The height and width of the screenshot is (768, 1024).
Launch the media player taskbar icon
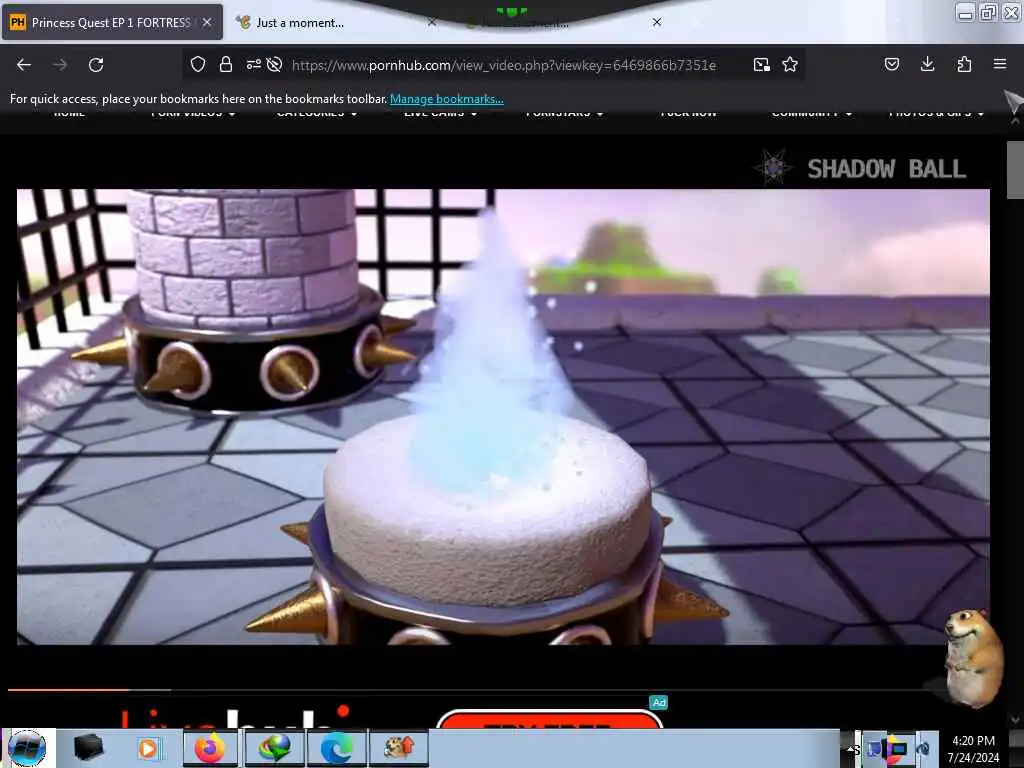point(148,748)
